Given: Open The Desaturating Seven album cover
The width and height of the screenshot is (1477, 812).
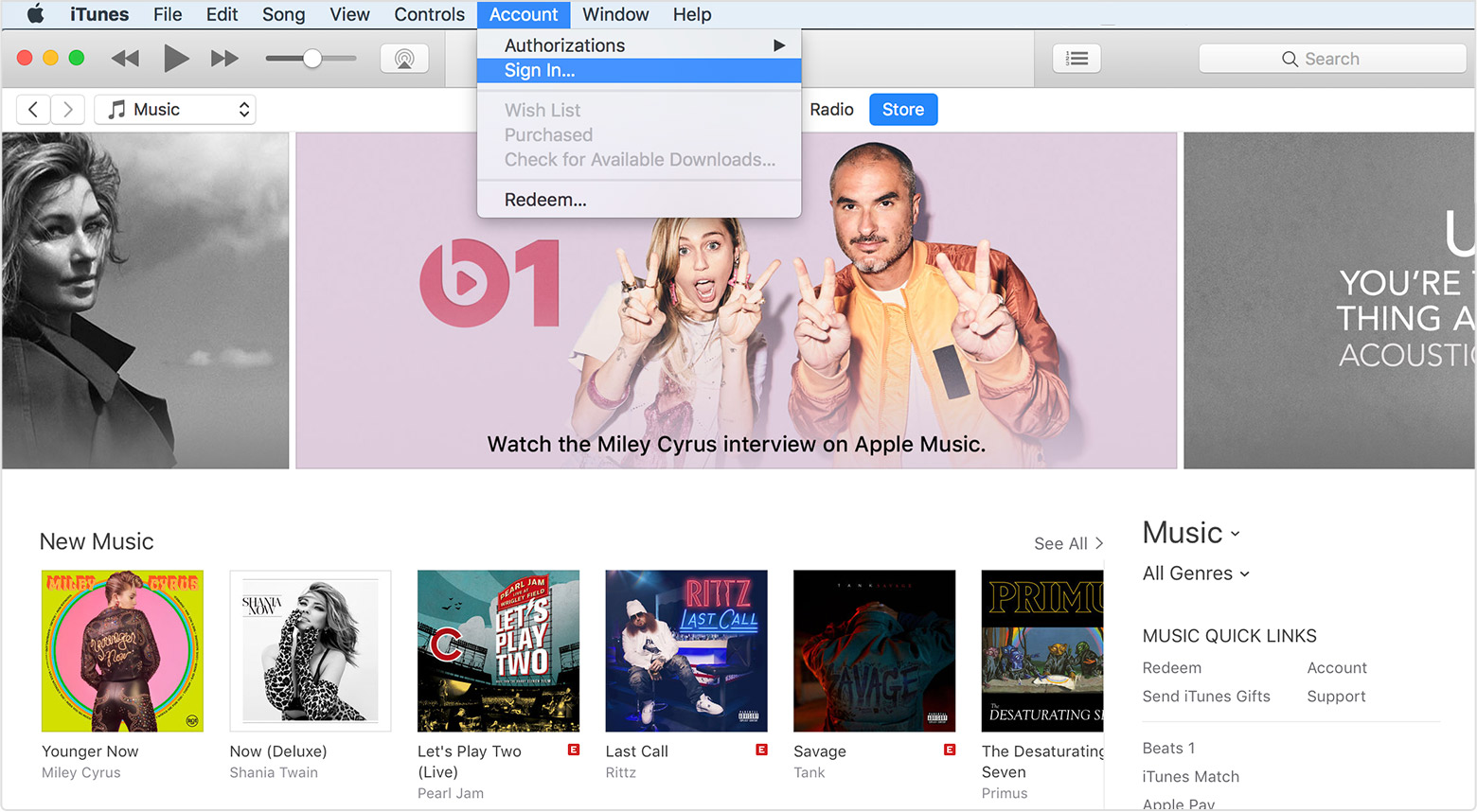Looking at the screenshot, I should click(1042, 651).
